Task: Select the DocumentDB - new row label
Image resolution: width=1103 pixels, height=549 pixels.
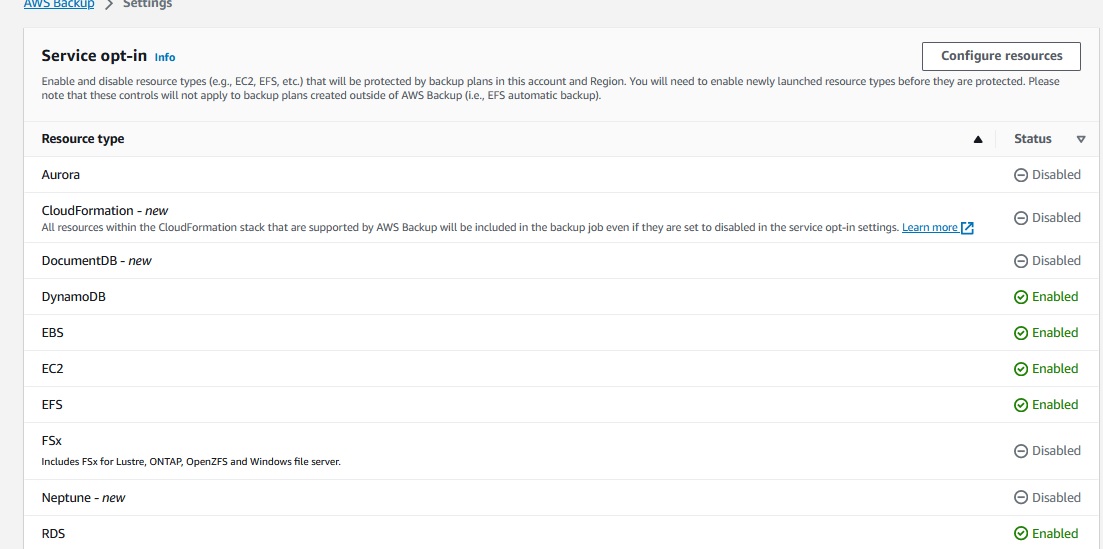Action: 96,260
